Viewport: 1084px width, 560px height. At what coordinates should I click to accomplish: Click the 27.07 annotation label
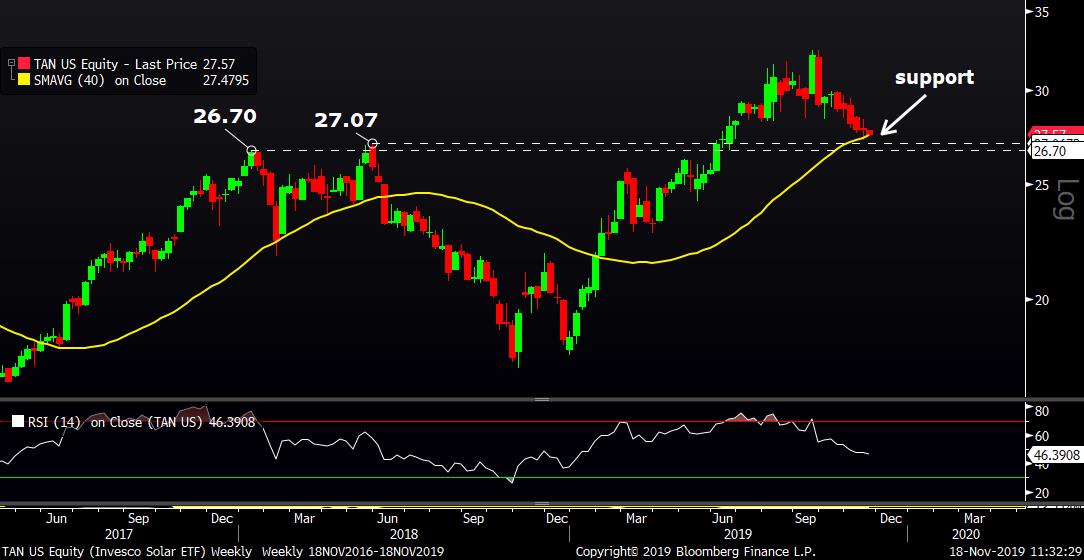(x=346, y=120)
